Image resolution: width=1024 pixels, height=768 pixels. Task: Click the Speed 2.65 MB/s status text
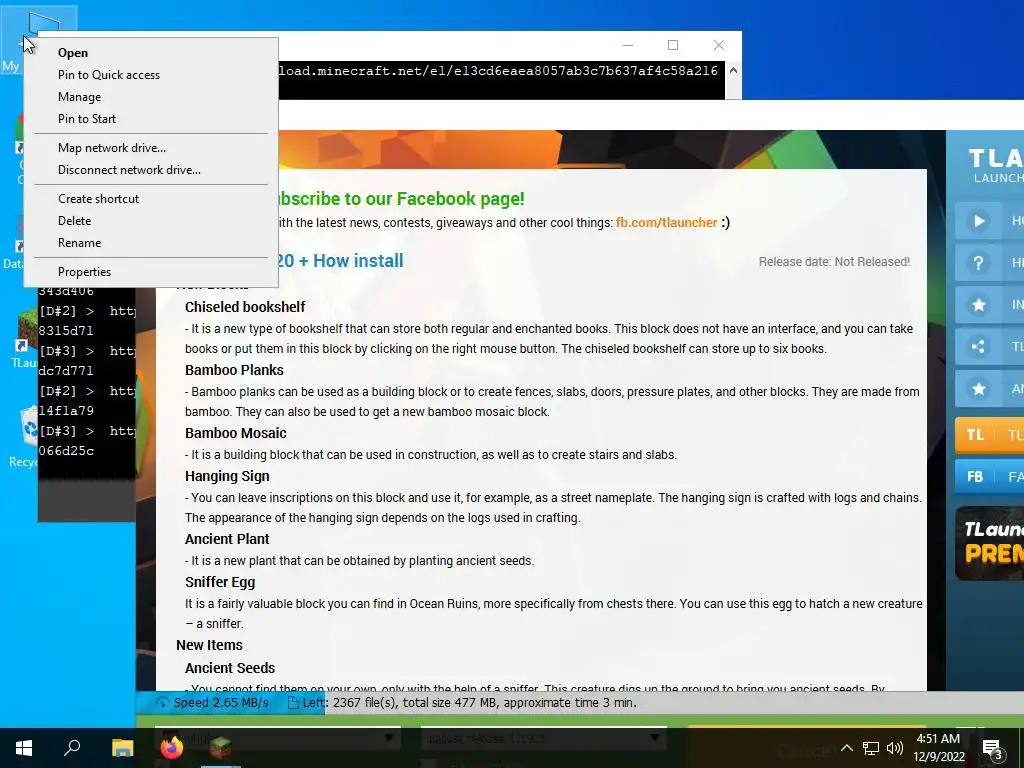click(x=221, y=703)
